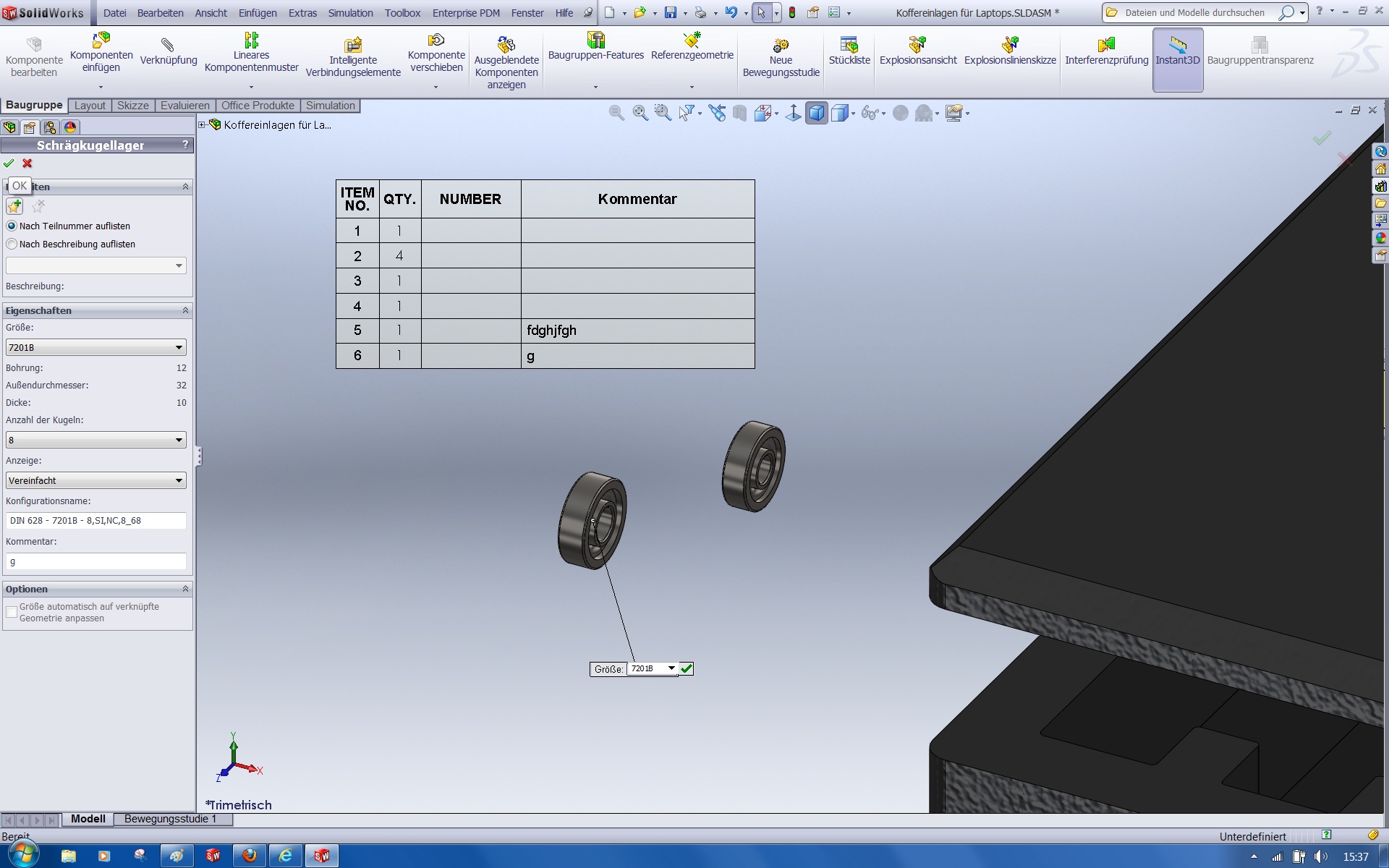Screen dimensions: 1389x868
Task: Open the Größe 7201B dropdown in panel
Action: pyautogui.click(x=96, y=348)
